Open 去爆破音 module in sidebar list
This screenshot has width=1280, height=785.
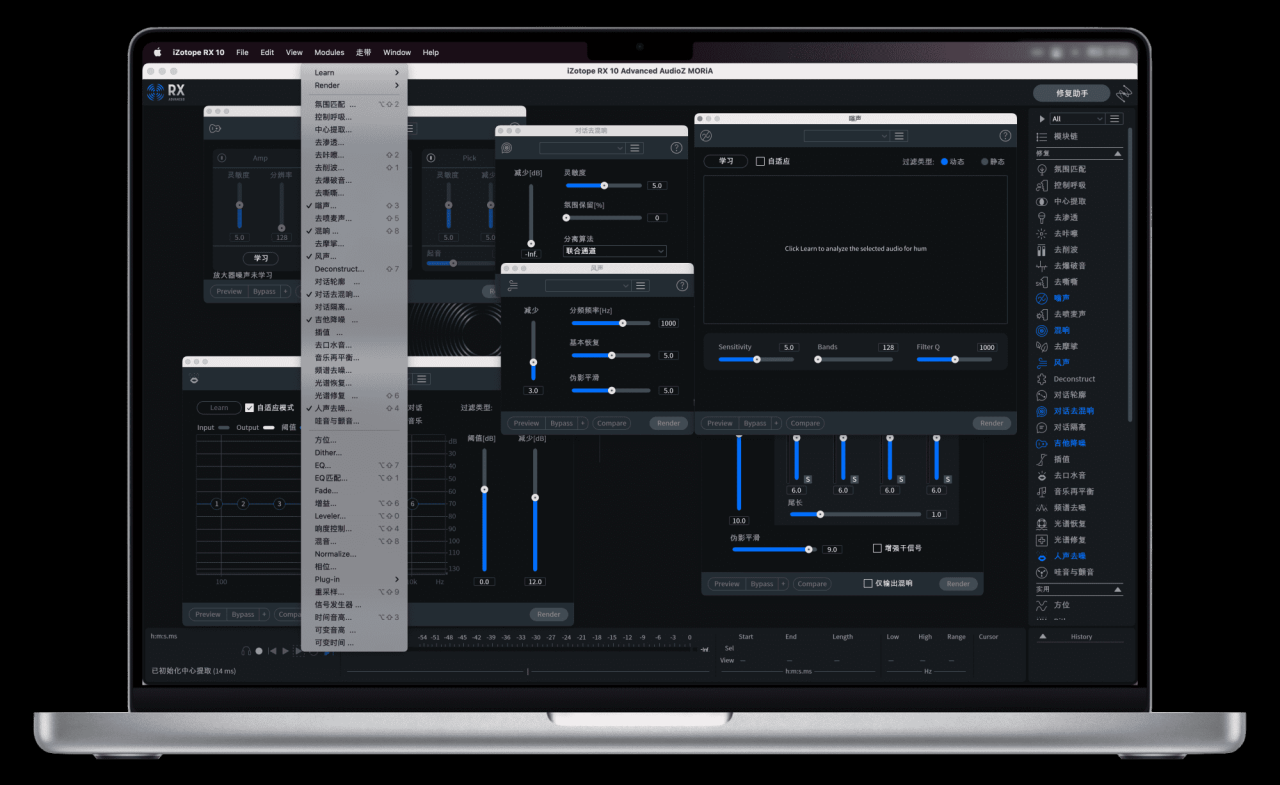1069,266
